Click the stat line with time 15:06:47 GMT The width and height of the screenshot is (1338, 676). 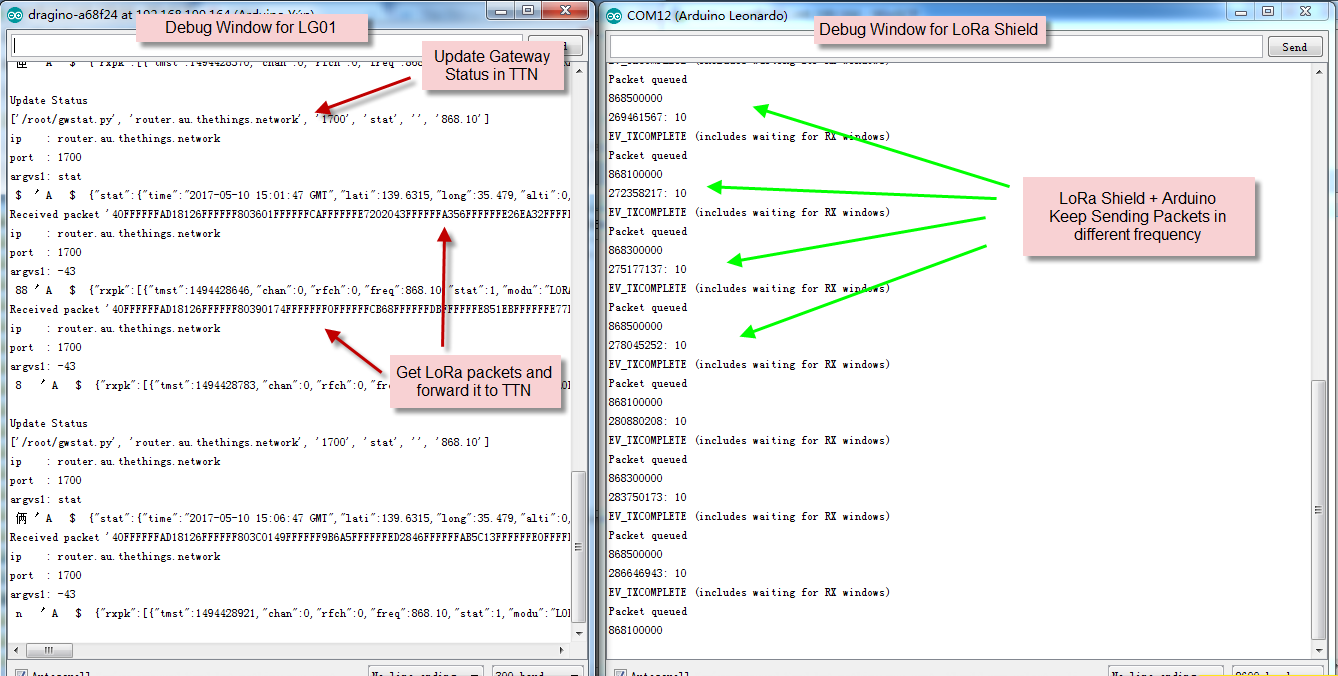[x=290, y=518]
